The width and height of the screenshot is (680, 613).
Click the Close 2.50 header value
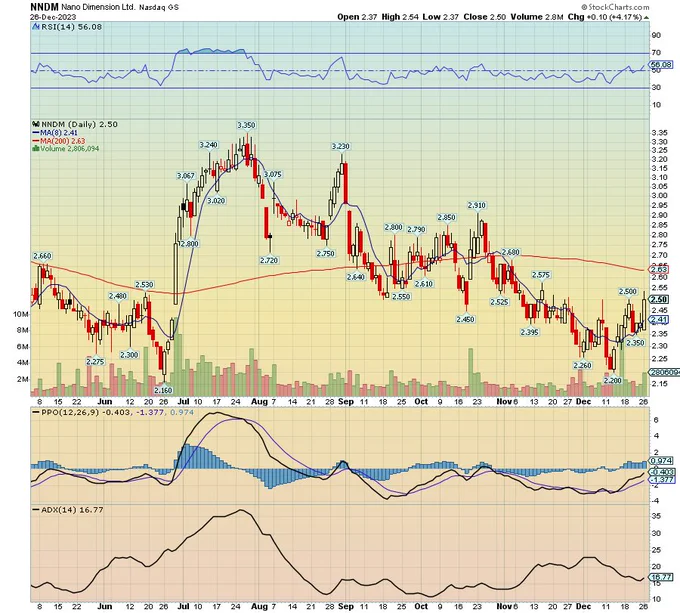coord(484,17)
